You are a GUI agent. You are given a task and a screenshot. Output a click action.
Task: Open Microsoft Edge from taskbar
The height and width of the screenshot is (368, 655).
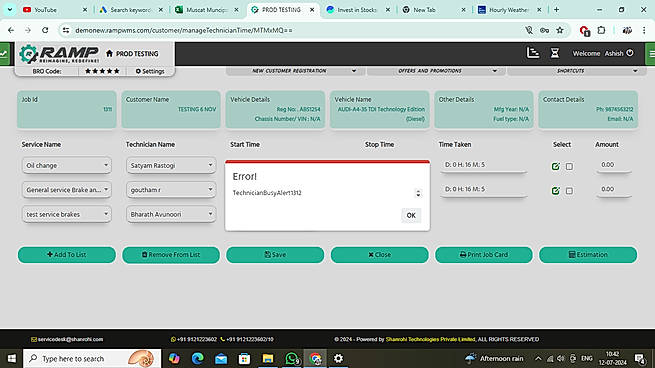(198, 358)
